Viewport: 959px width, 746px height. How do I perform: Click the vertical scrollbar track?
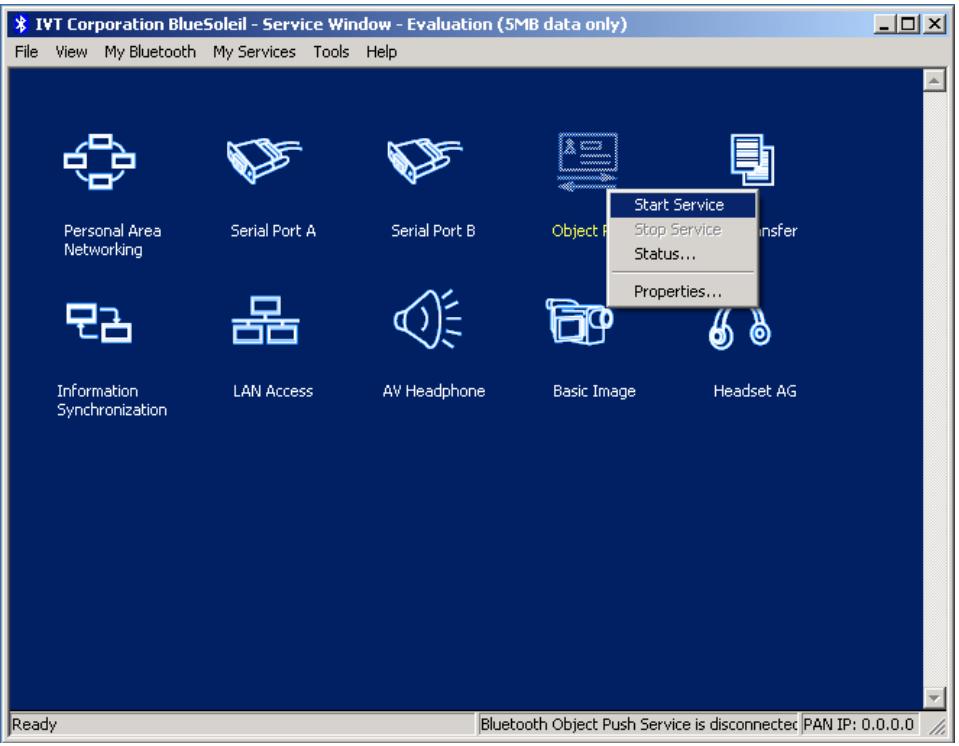[x=934, y=389]
